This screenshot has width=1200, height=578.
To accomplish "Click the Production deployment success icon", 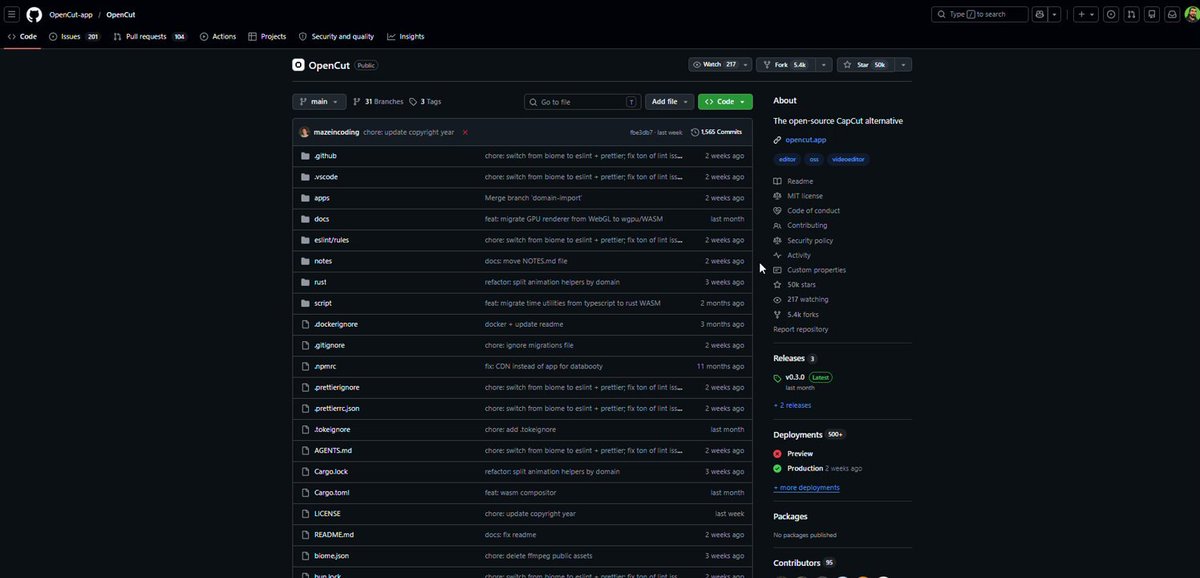I will click(x=778, y=468).
